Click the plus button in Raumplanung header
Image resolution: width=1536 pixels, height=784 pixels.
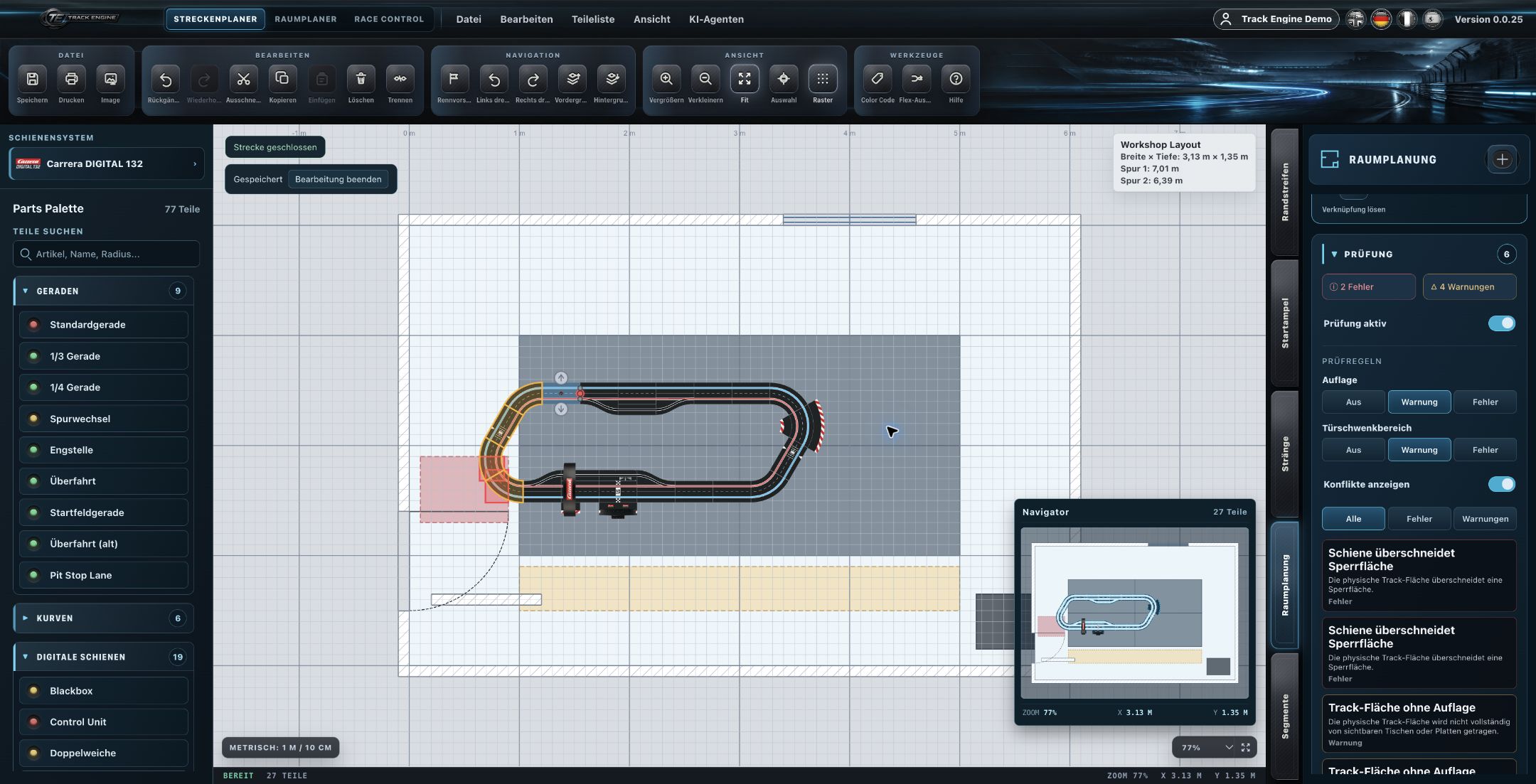tap(1502, 160)
